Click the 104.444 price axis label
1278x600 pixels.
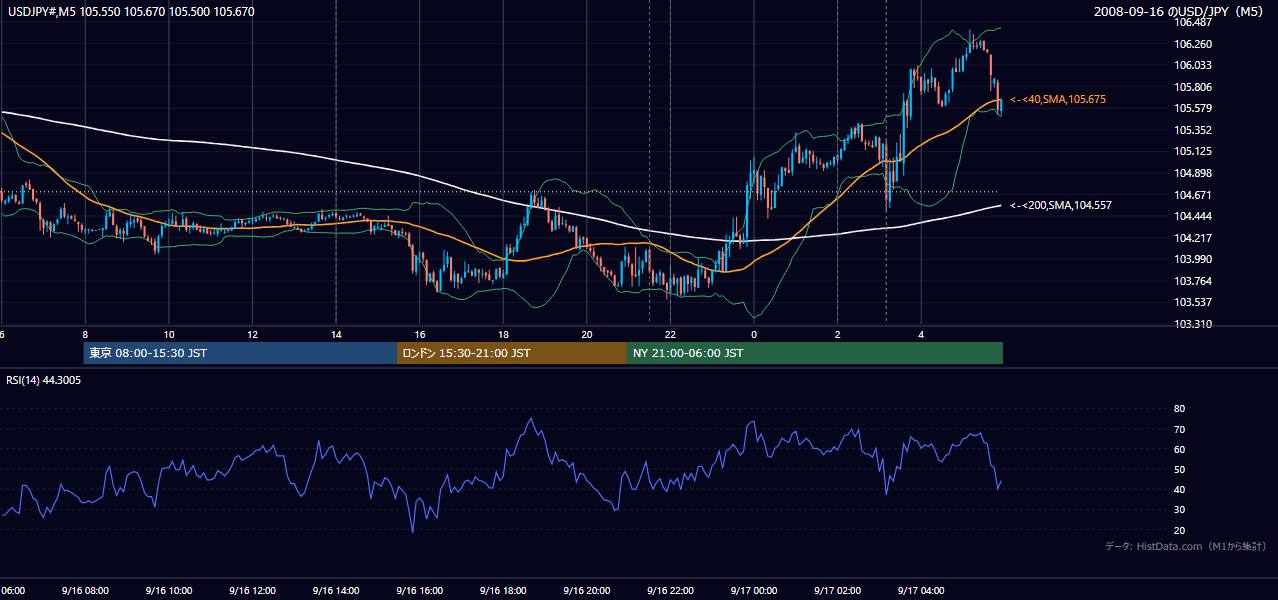click(1193, 216)
